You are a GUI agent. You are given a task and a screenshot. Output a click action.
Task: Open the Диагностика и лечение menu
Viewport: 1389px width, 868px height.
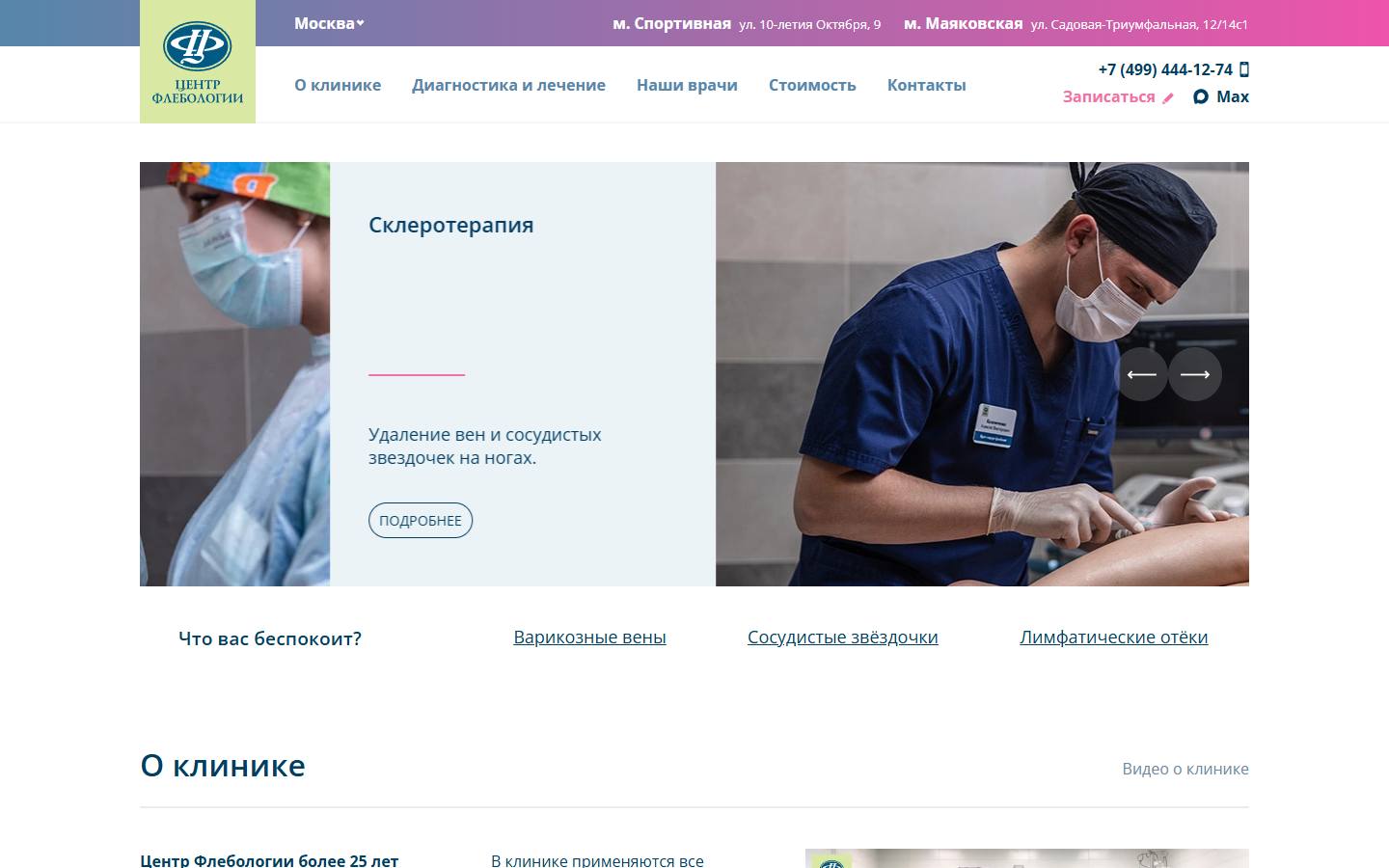[x=508, y=85]
